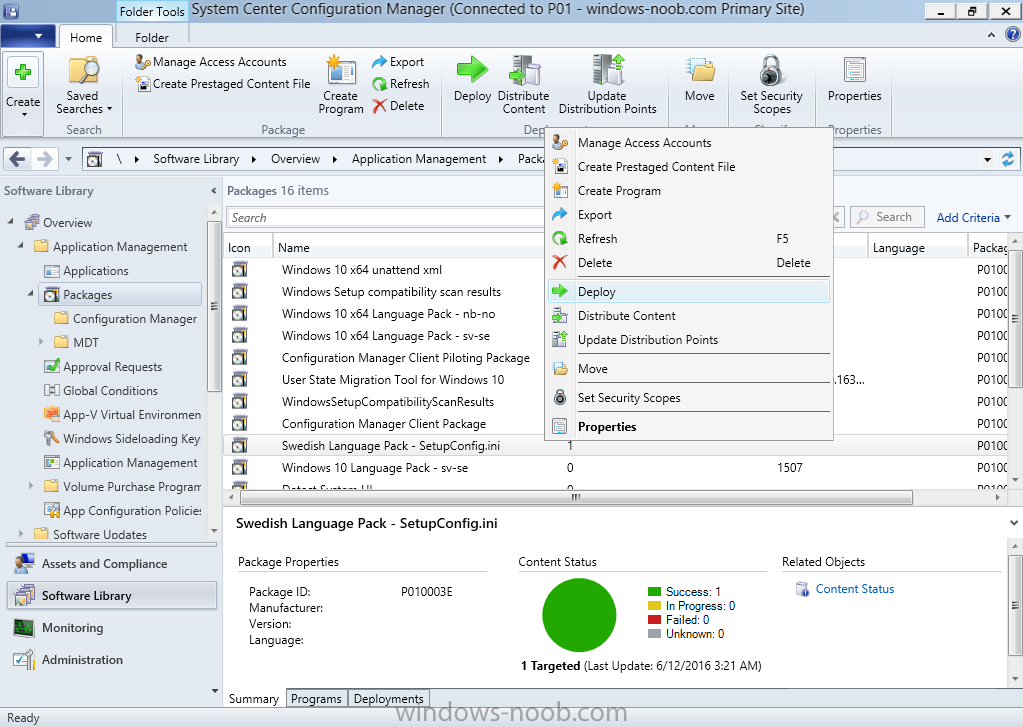Click the navigation Forward arrow
The width and height of the screenshot is (1023, 727).
click(44, 159)
